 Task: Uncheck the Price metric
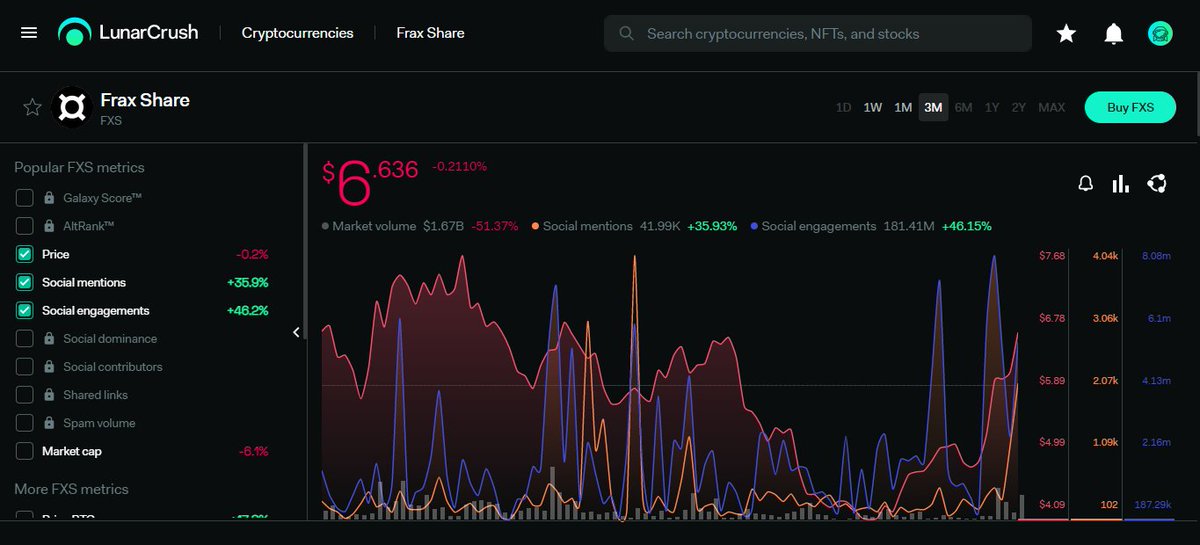pyautogui.click(x=25, y=254)
